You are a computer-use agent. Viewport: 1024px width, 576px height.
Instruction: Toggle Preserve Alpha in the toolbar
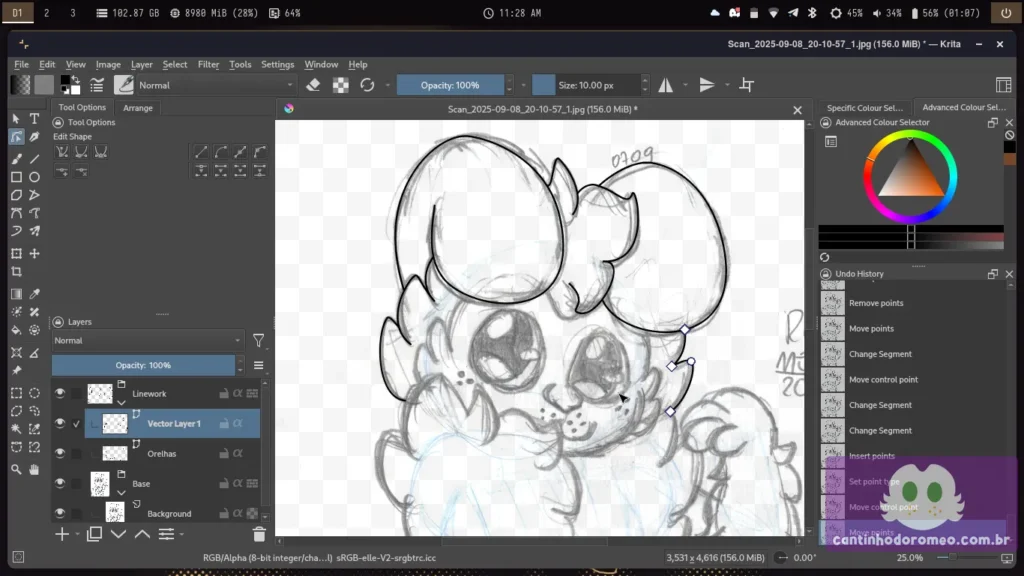pos(340,85)
